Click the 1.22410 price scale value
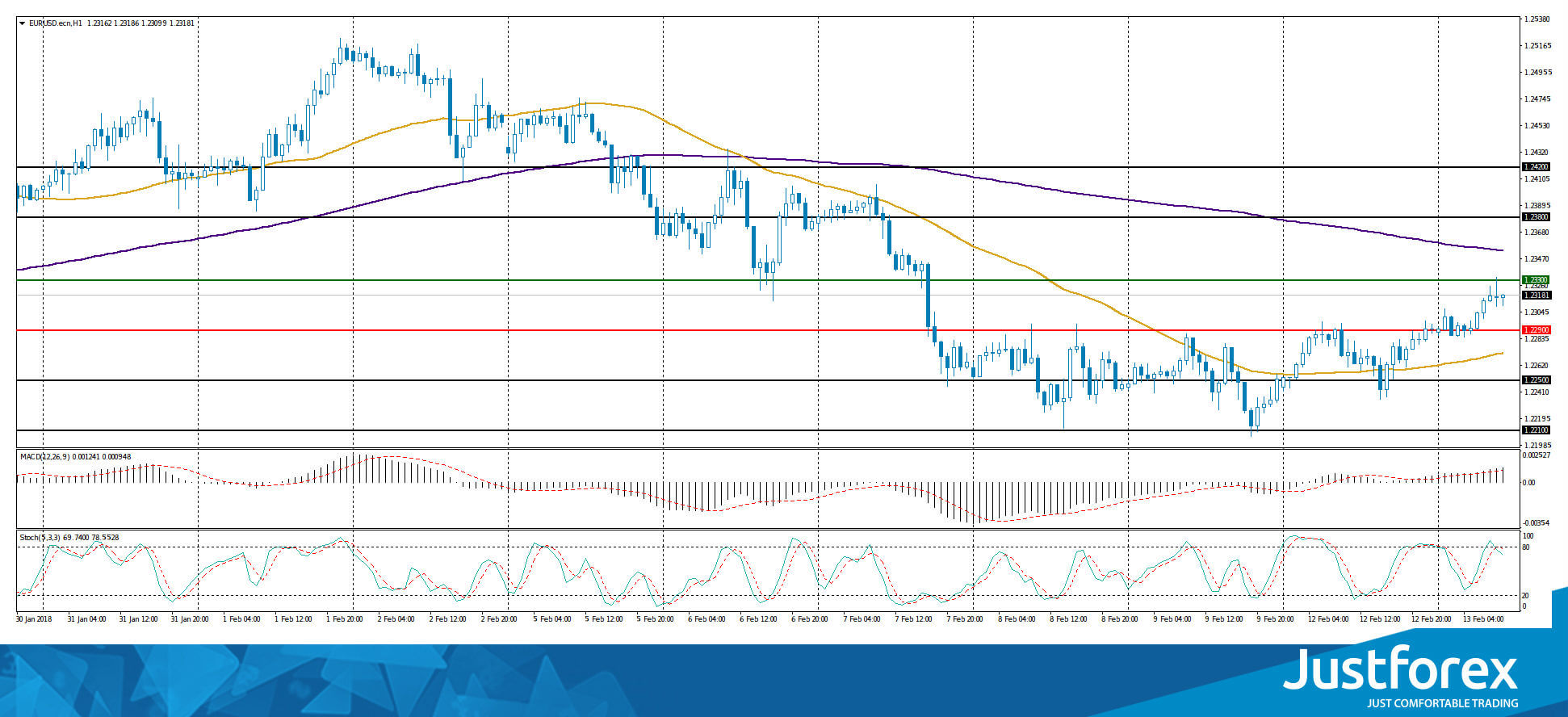1568x717 pixels. tap(1537, 392)
